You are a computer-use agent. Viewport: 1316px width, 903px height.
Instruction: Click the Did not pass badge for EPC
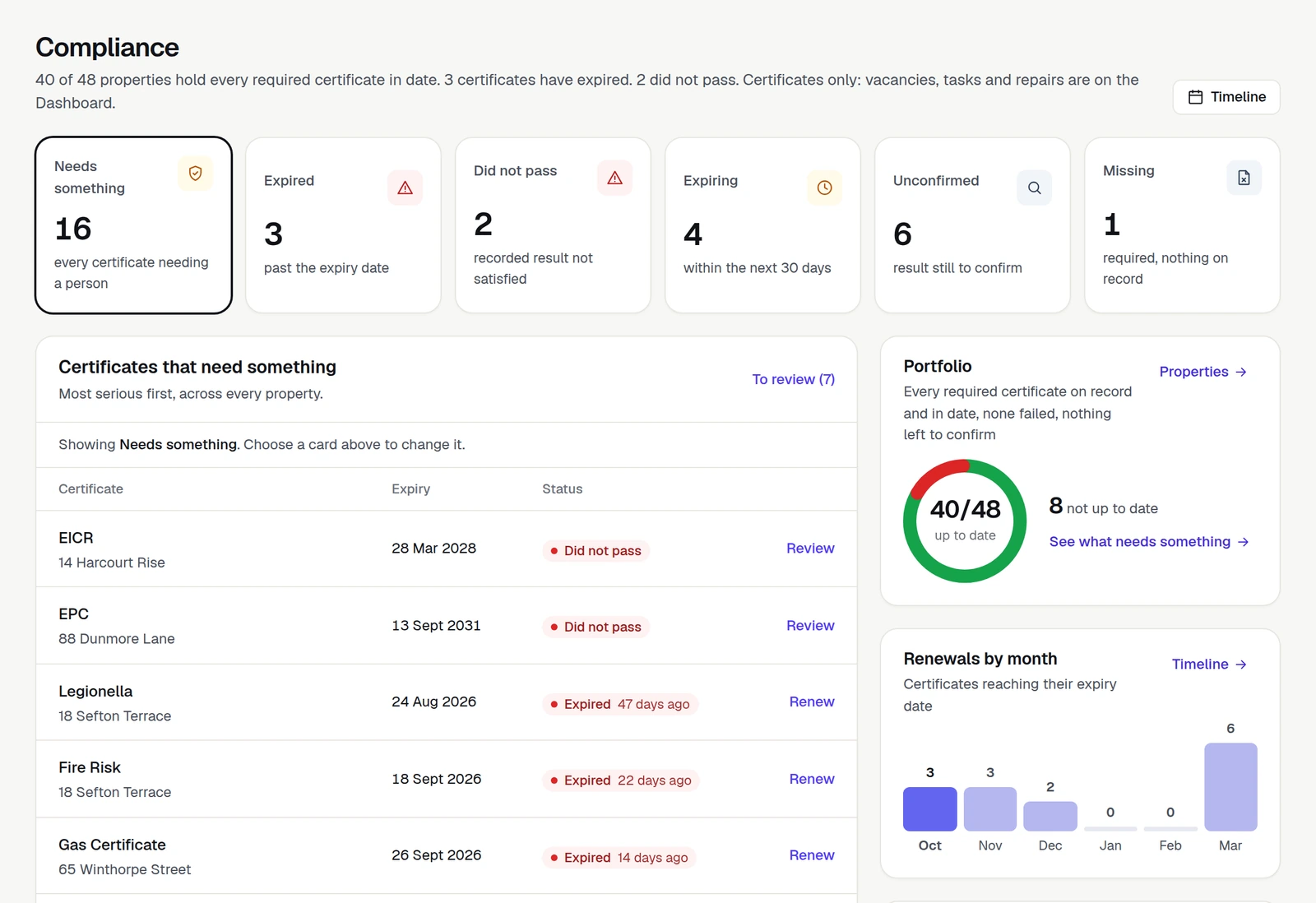[596, 627]
